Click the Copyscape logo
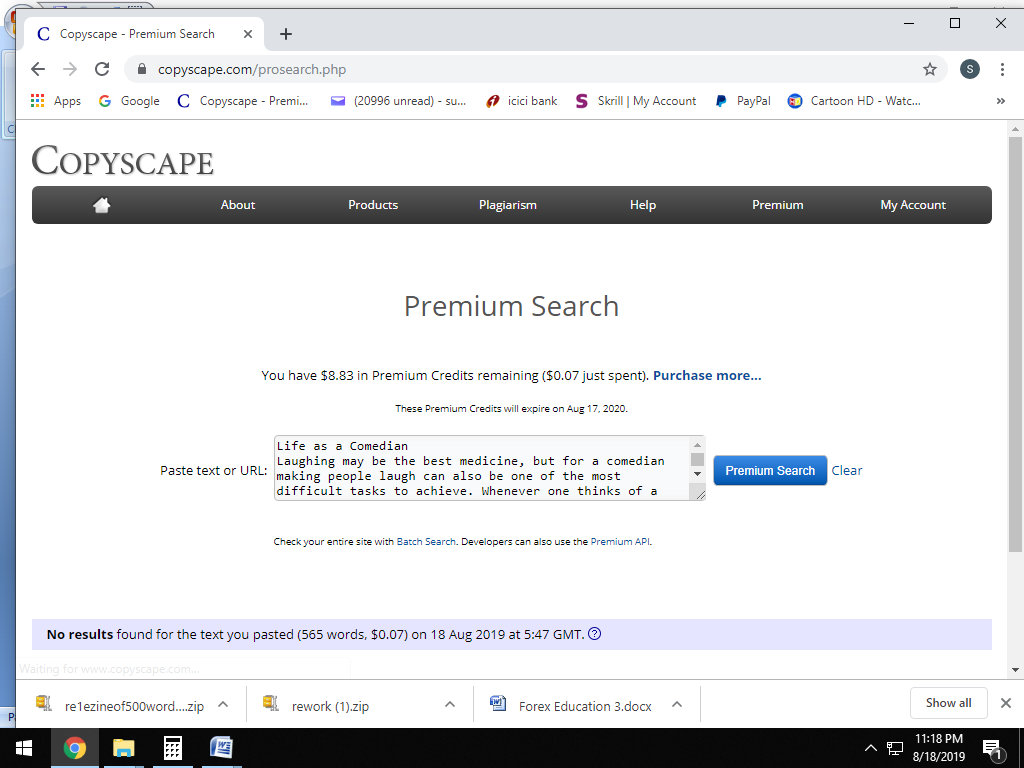1024x768 pixels. [x=123, y=160]
